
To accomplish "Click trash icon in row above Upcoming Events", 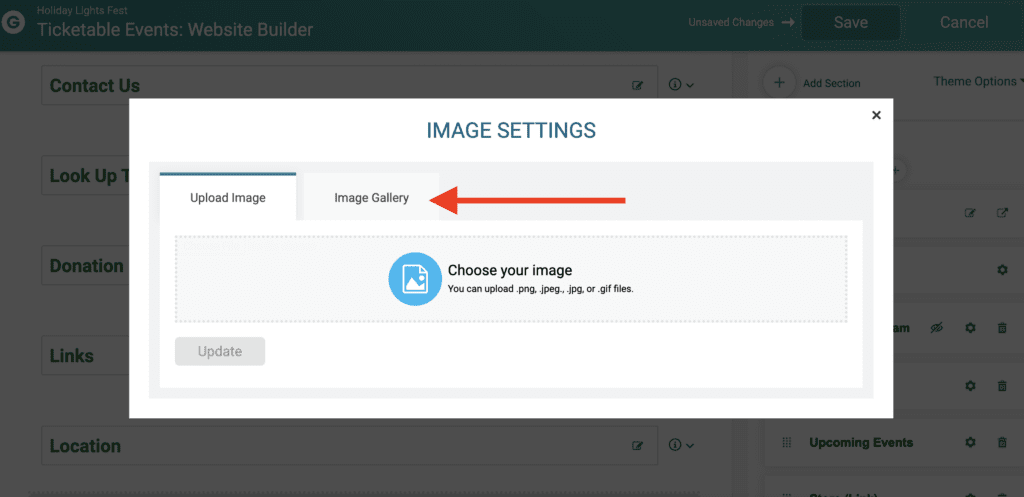I will pyautogui.click(x=1002, y=386).
